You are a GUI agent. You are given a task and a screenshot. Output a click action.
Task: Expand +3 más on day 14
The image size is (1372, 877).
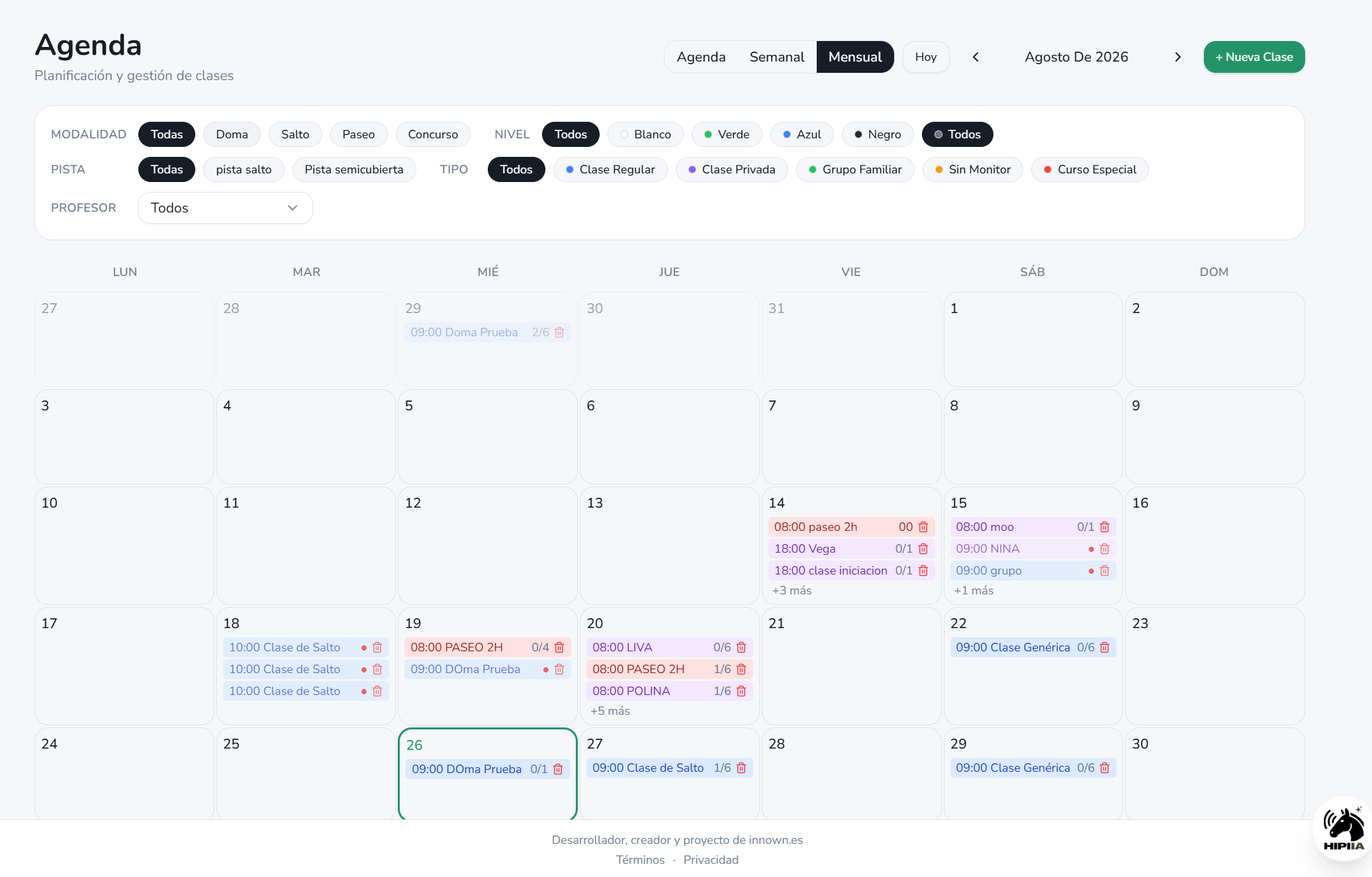click(x=792, y=590)
